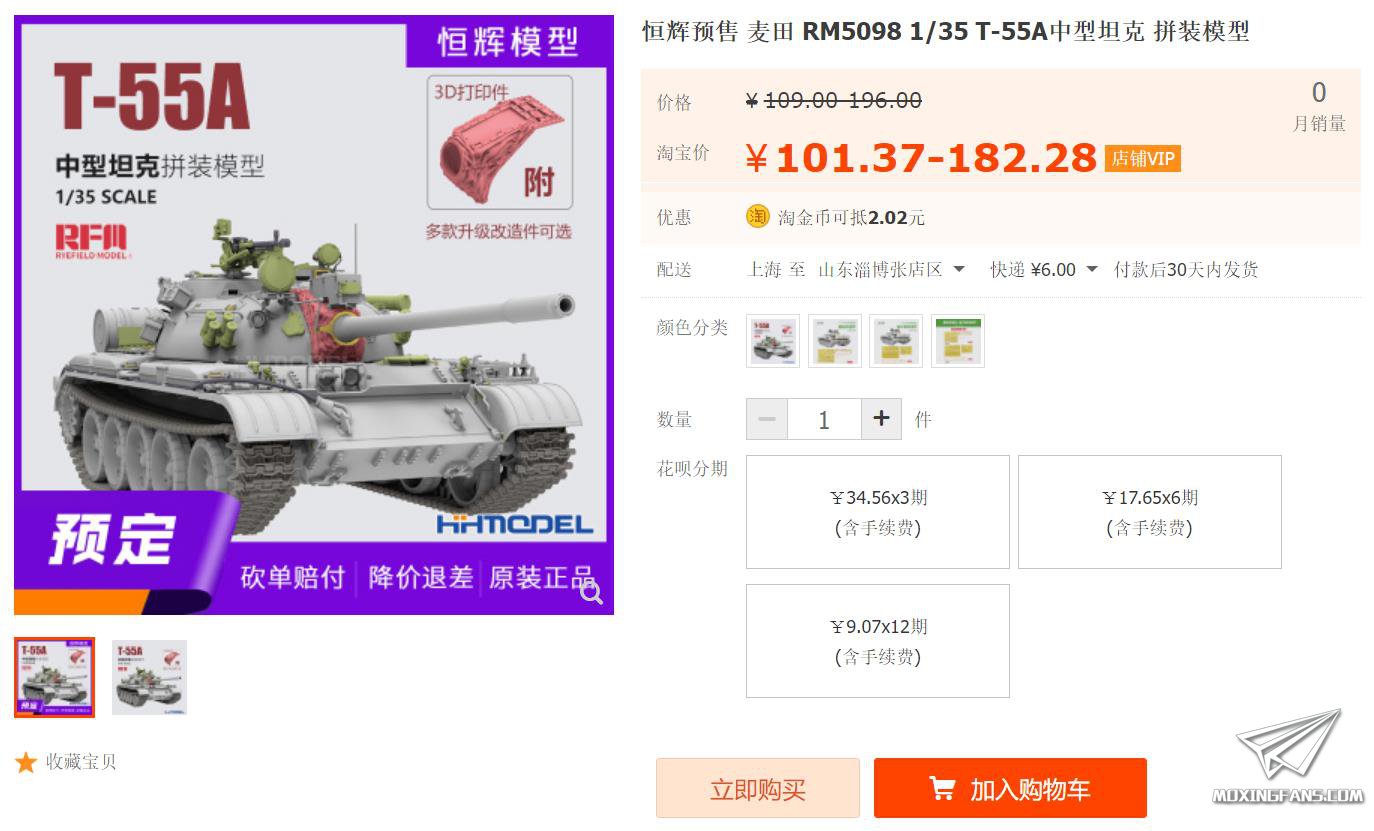Image resolution: width=1374 pixels, height=831 pixels.
Task: Click the quantity input field showing 1
Action: click(x=824, y=419)
